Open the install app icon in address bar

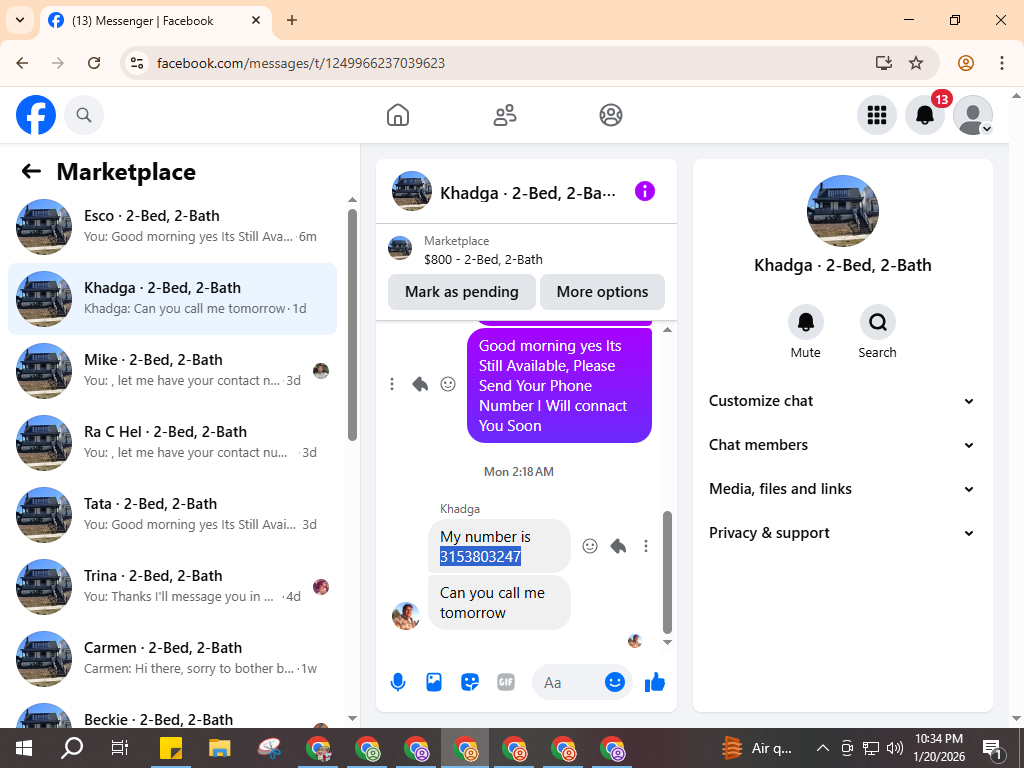(884, 63)
